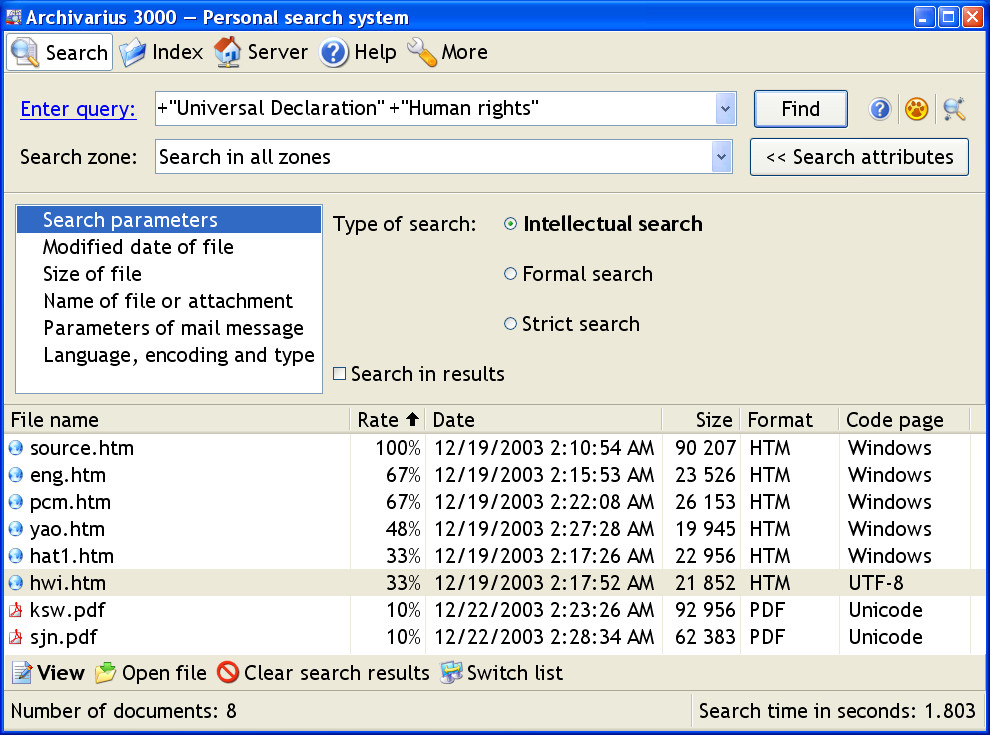
Task: Click the orange paw print icon
Action: [x=916, y=109]
